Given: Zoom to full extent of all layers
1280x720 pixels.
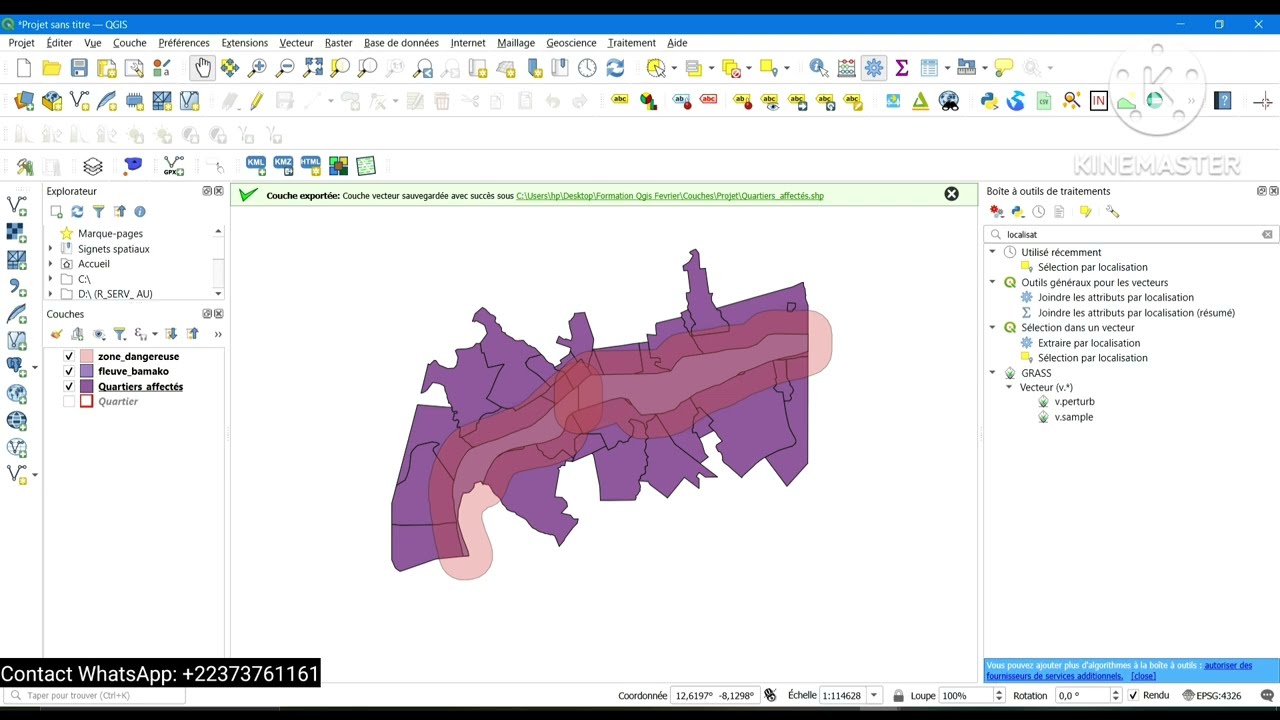Looking at the screenshot, I should [313, 68].
